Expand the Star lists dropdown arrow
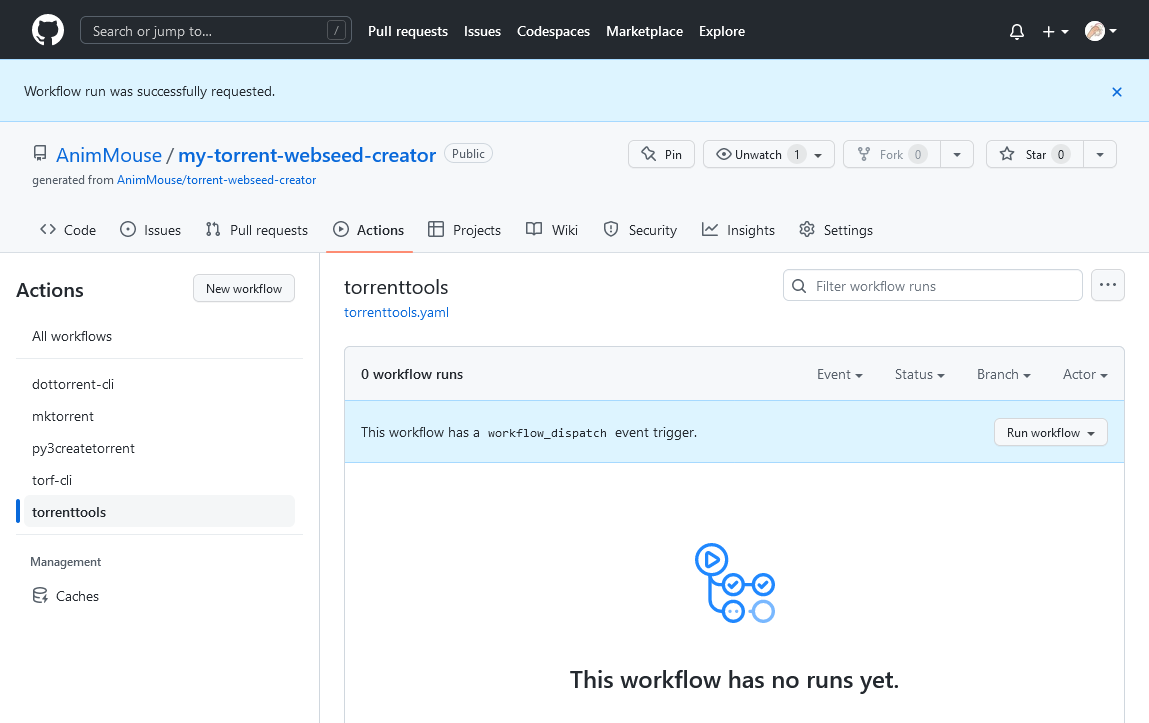 [x=1100, y=155]
